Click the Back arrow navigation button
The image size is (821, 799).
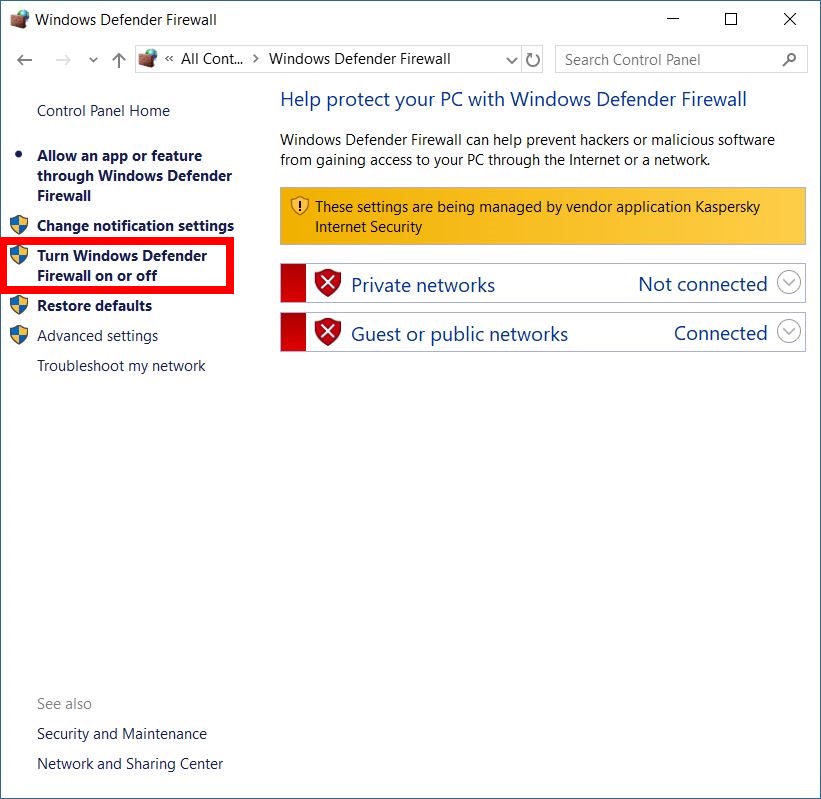point(25,60)
